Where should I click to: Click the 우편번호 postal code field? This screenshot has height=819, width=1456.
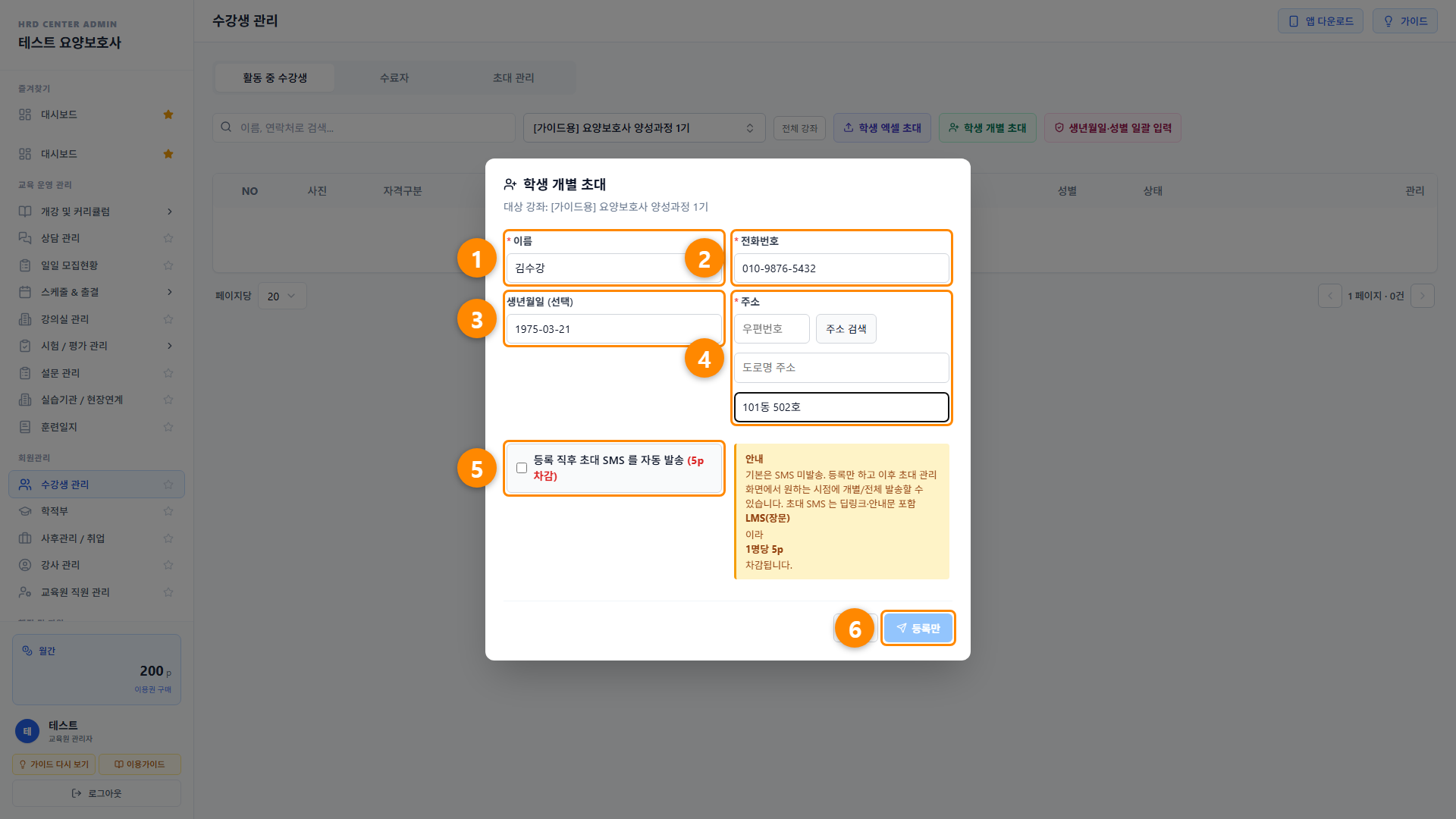click(771, 328)
